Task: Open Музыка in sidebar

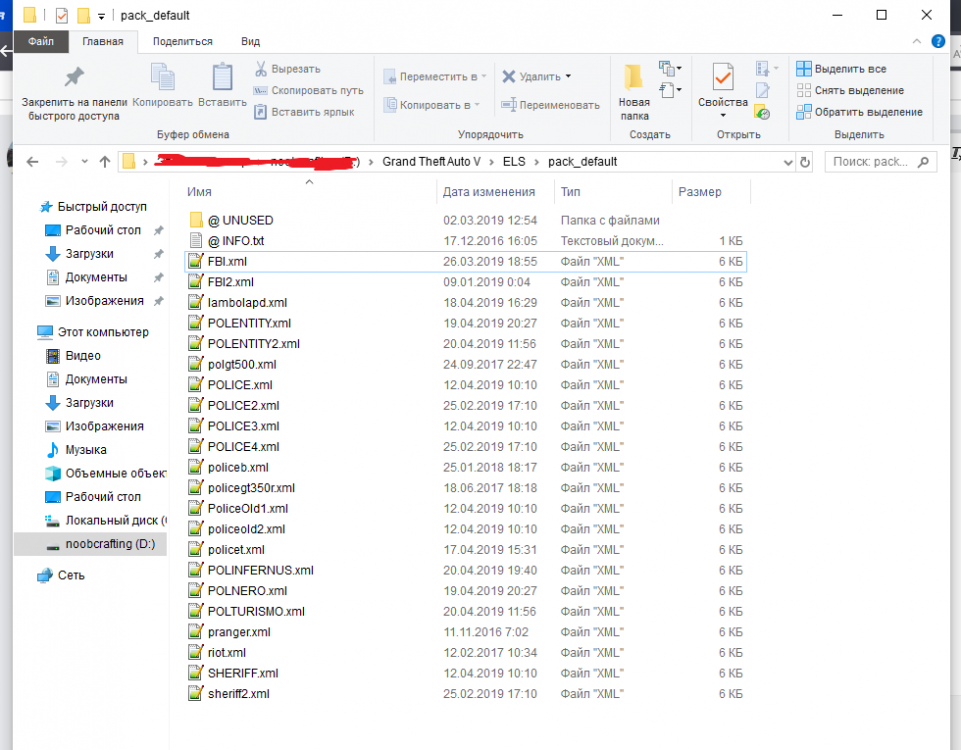Action: (x=77, y=450)
